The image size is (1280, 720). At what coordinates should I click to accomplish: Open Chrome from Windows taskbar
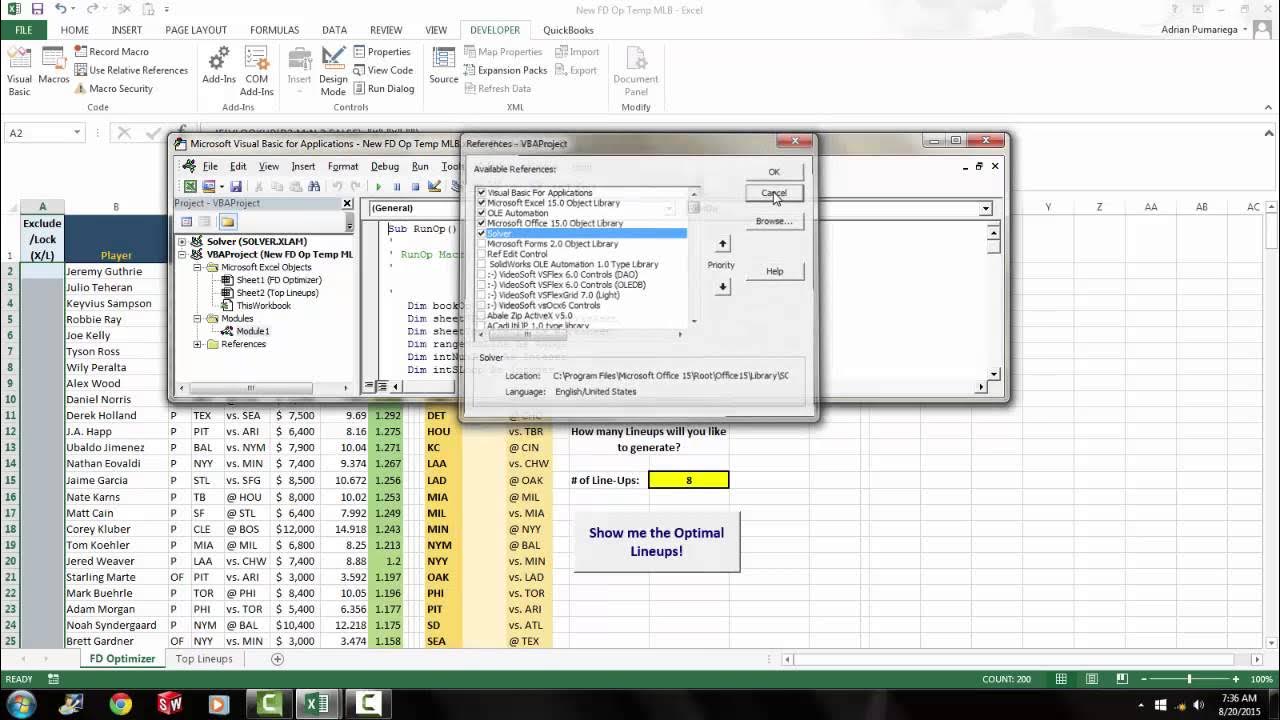click(x=120, y=704)
